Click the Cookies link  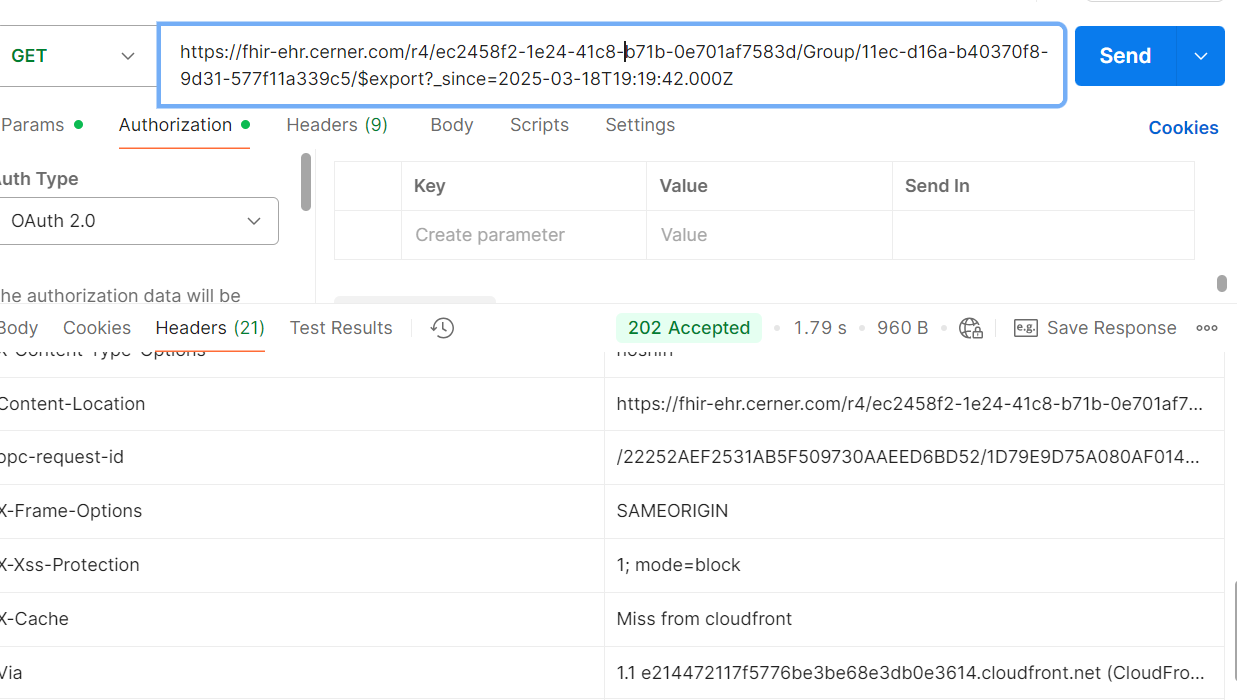1183,128
